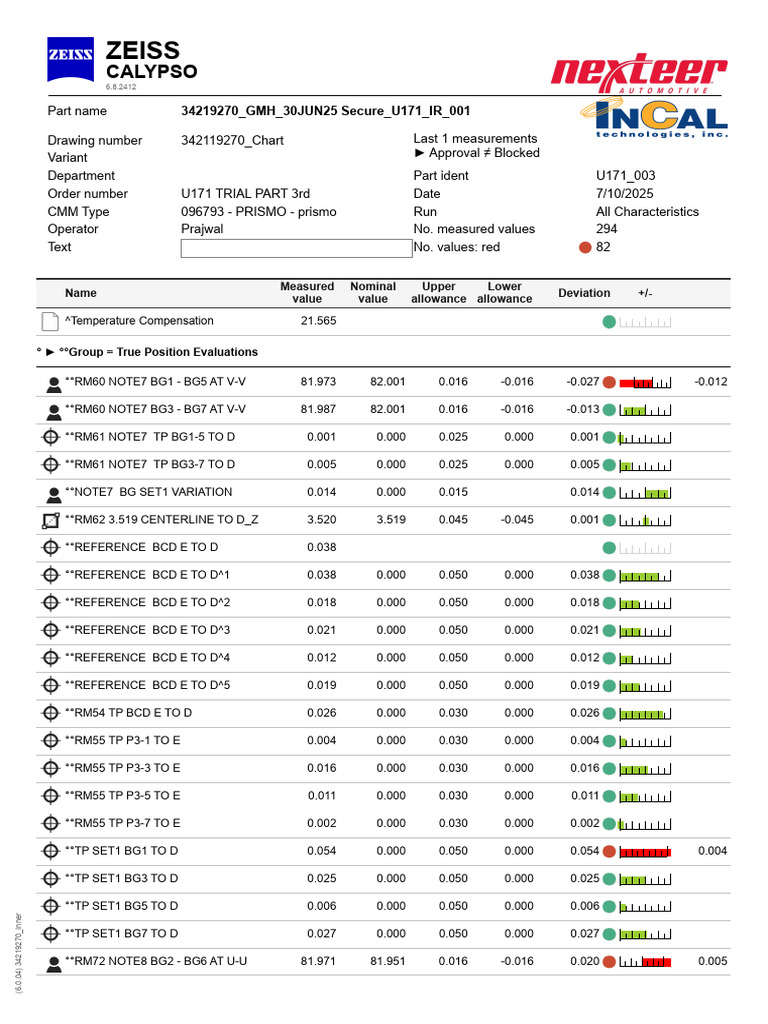Click position icon of RM54 TP BCD E TO D
Screen dimensions: 768x1024
point(51,713)
